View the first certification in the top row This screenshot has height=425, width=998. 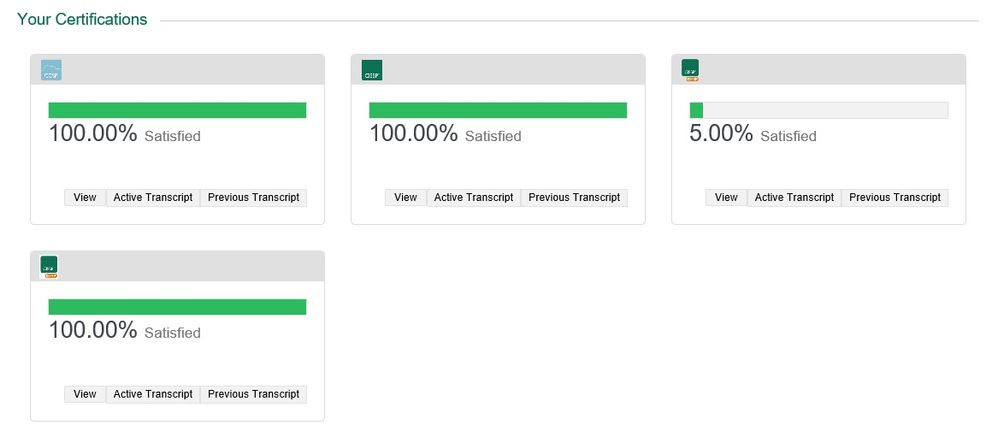[85, 198]
